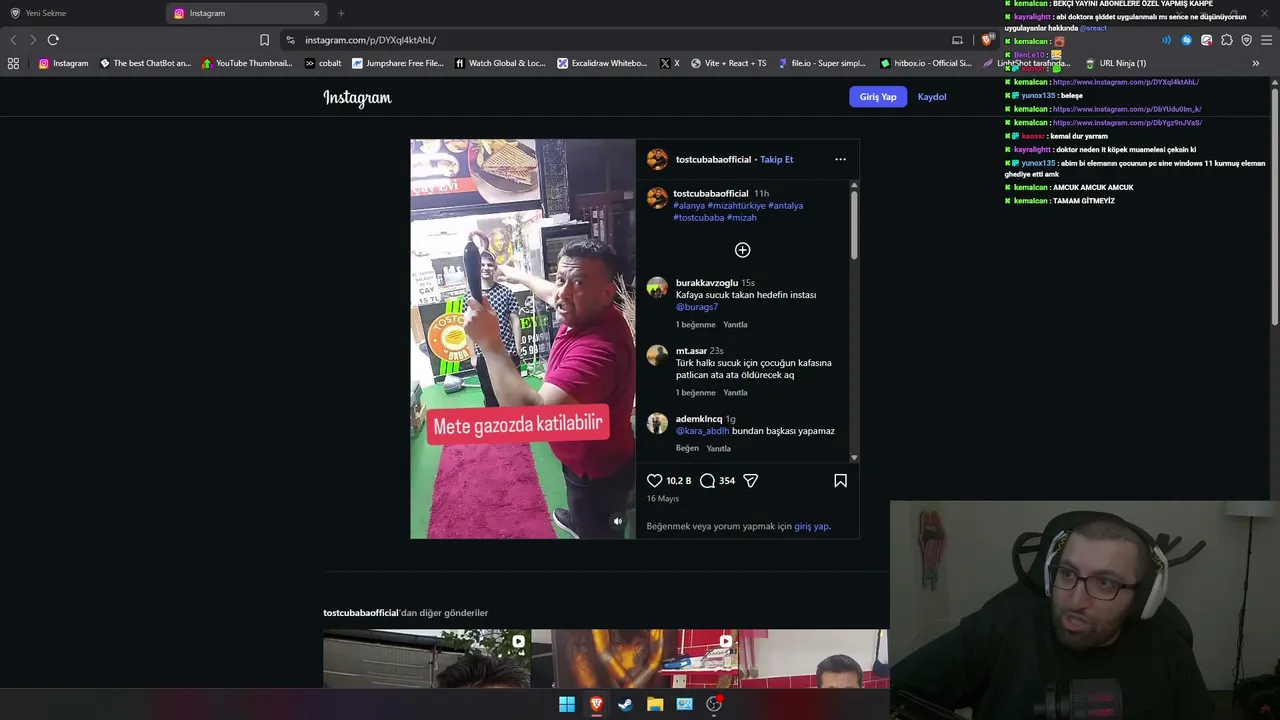Save the post with the bookmark icon
The image size is (1280, 720).
coord(840,481)
